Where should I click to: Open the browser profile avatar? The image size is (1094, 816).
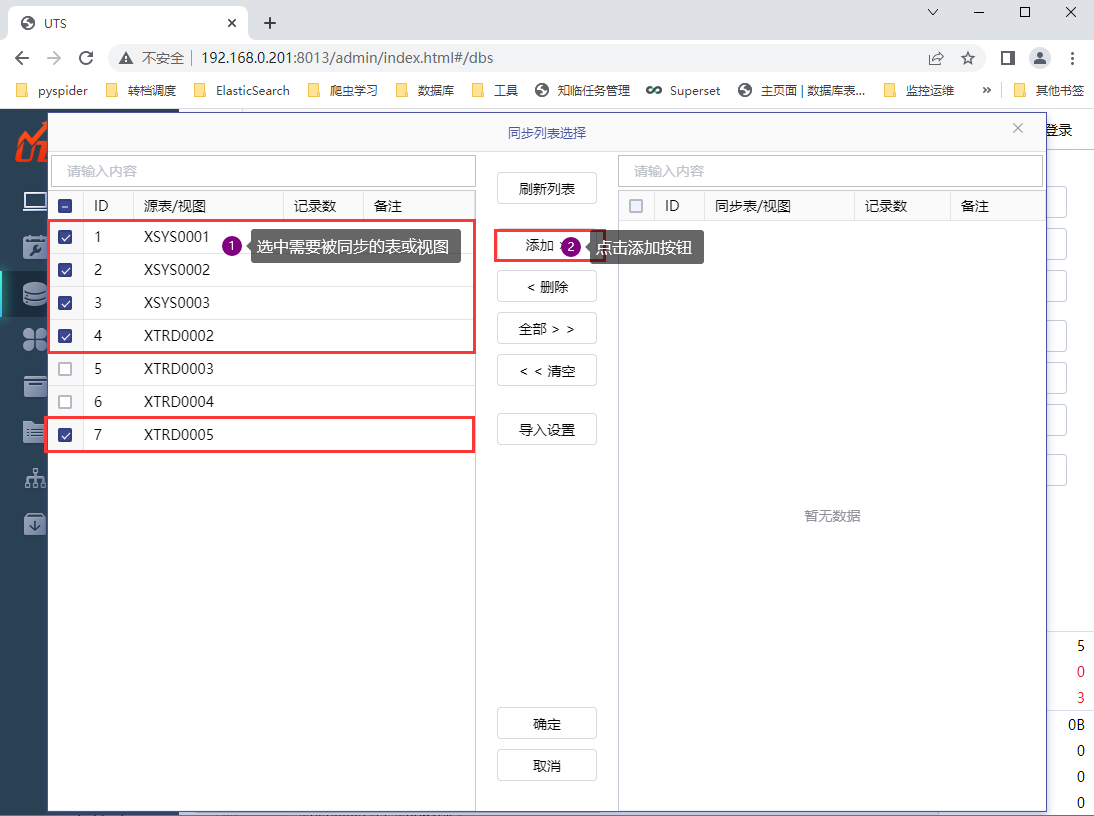(1040, 58)
